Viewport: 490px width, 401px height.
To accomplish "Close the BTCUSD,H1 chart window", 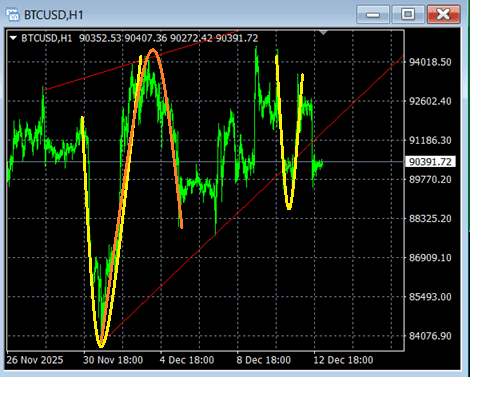I will point(444,14).
